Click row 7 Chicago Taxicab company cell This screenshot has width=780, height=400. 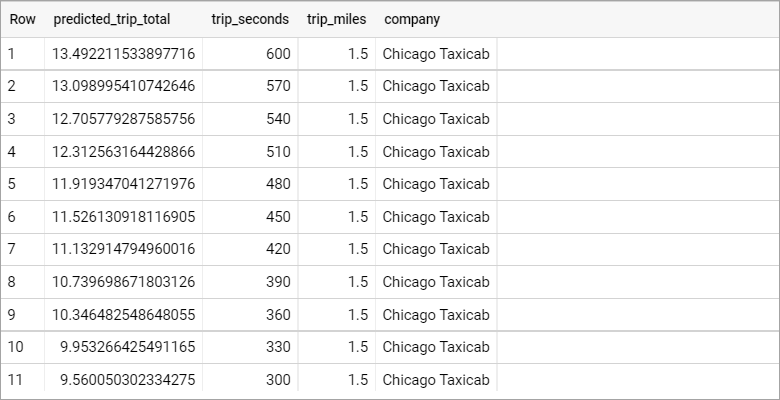[436, 249]
